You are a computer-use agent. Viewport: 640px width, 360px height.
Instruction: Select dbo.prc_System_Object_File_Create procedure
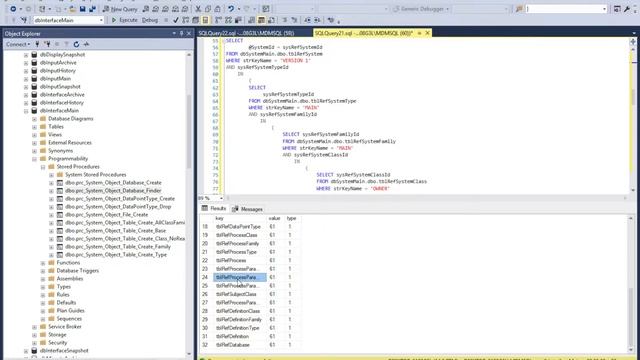point(107,215)
